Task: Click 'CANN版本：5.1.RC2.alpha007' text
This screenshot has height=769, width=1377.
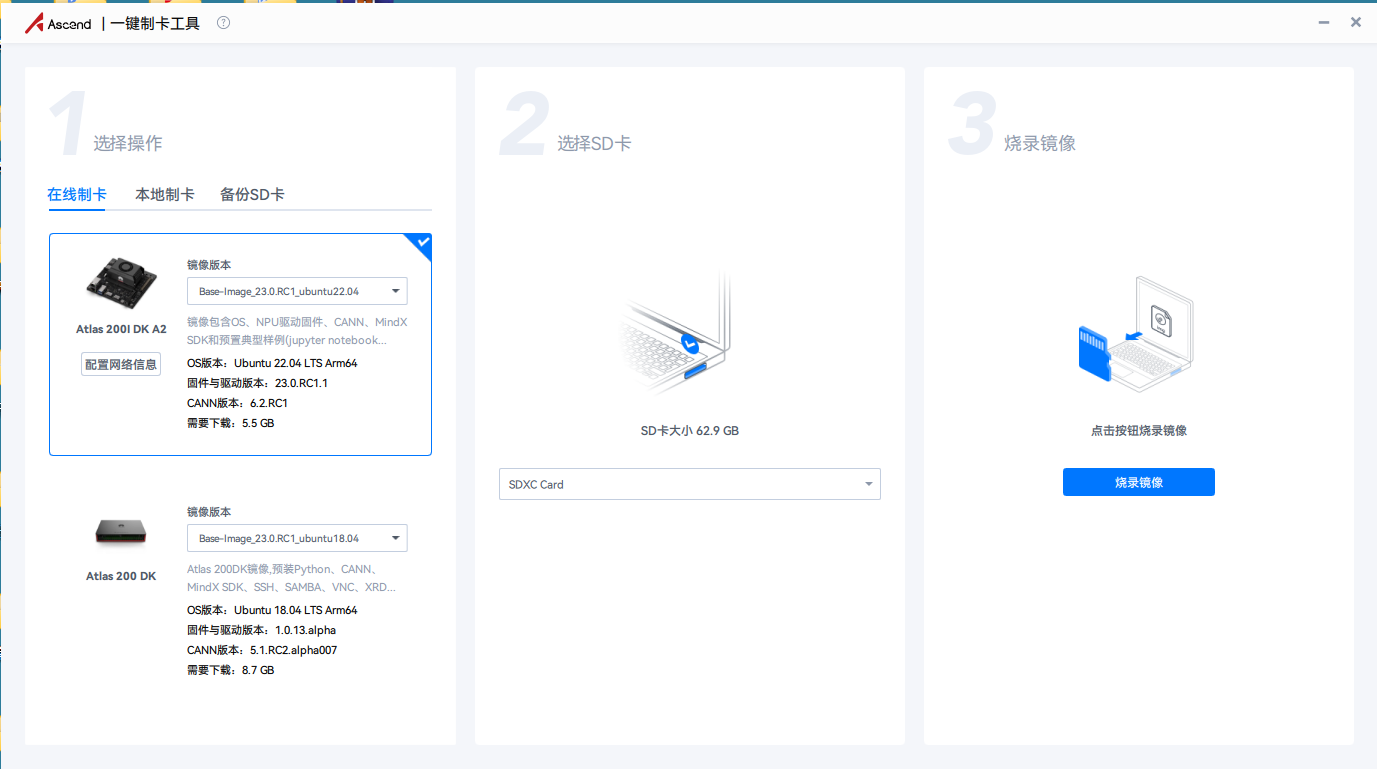Action: click(262, 650)
